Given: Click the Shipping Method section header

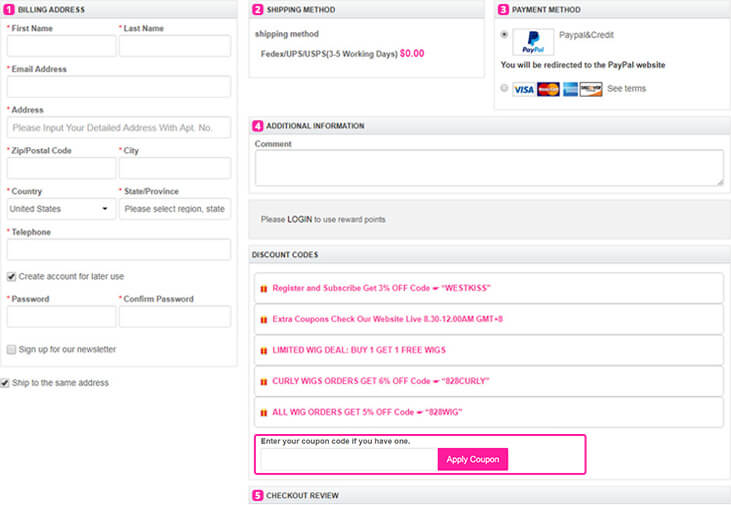Looking at the screenshot, I should (x=366, y=9).
